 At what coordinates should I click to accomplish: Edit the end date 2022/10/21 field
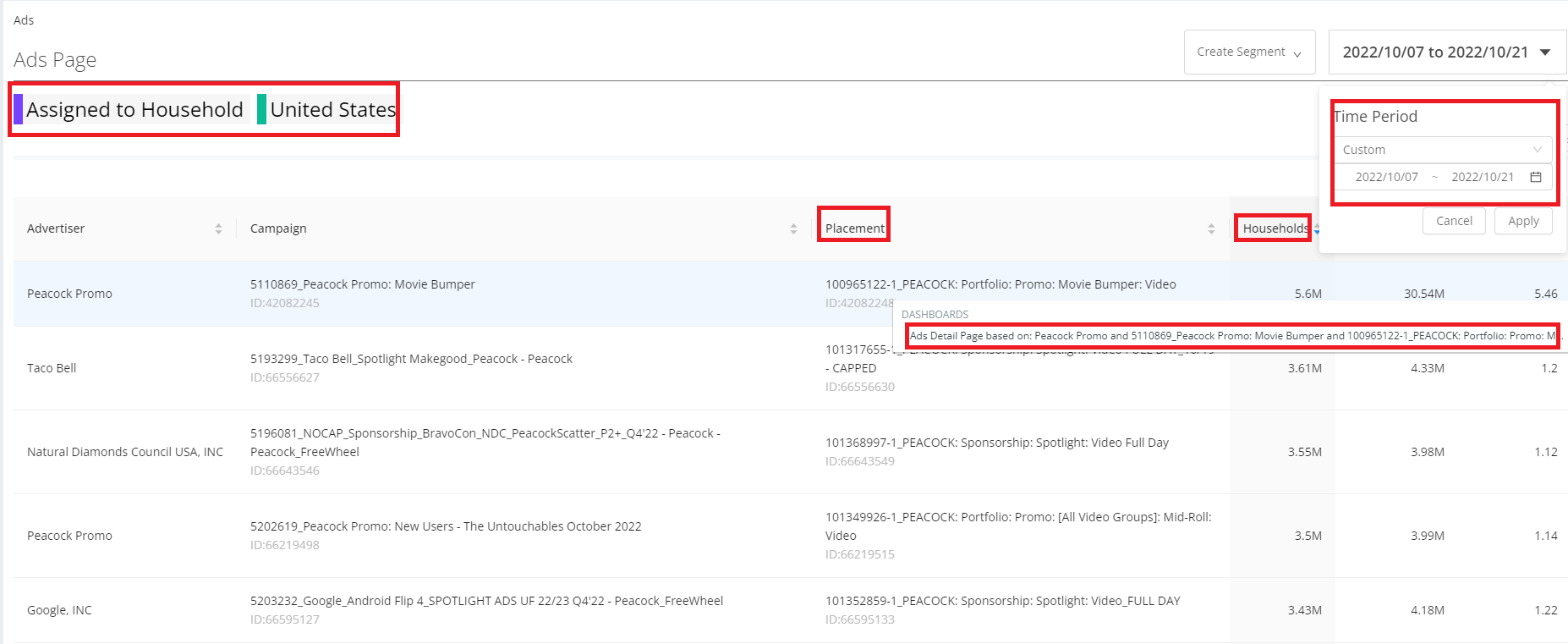[1483, 177]
